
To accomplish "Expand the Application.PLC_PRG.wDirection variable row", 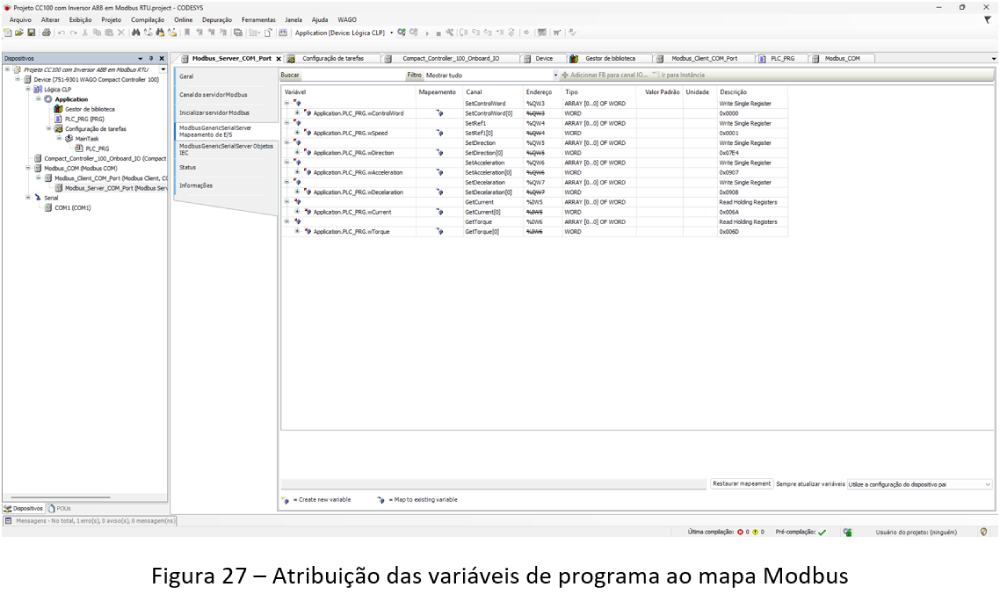I will coord(297,153).
